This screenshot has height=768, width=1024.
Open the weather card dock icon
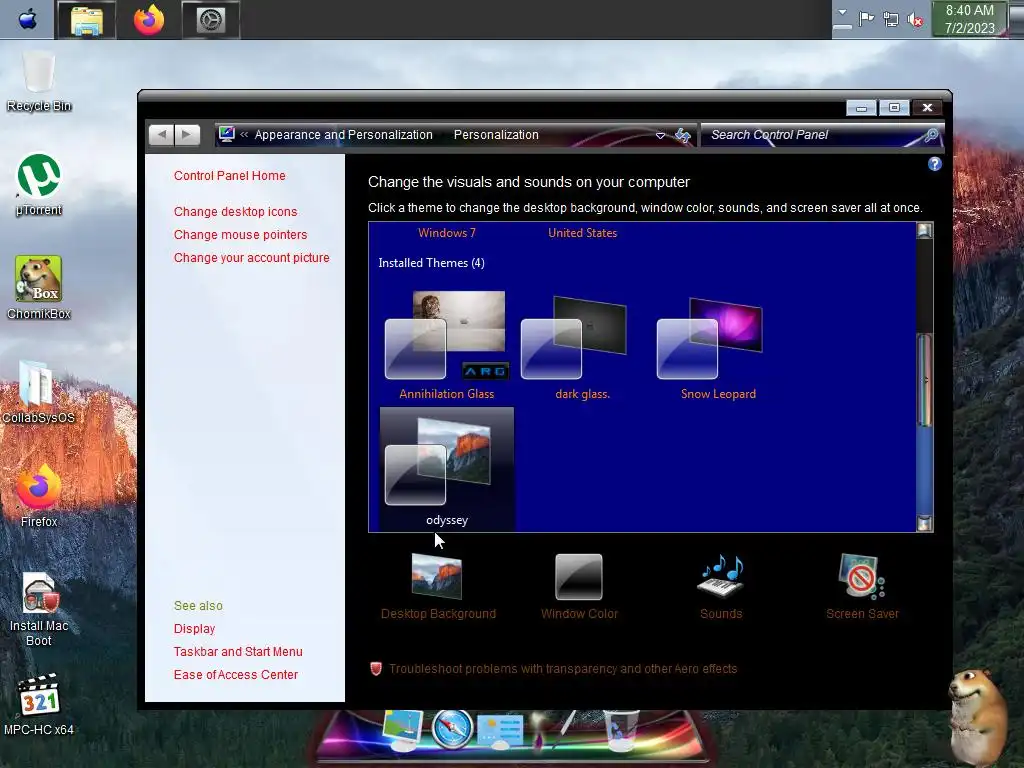coord(500,730)
